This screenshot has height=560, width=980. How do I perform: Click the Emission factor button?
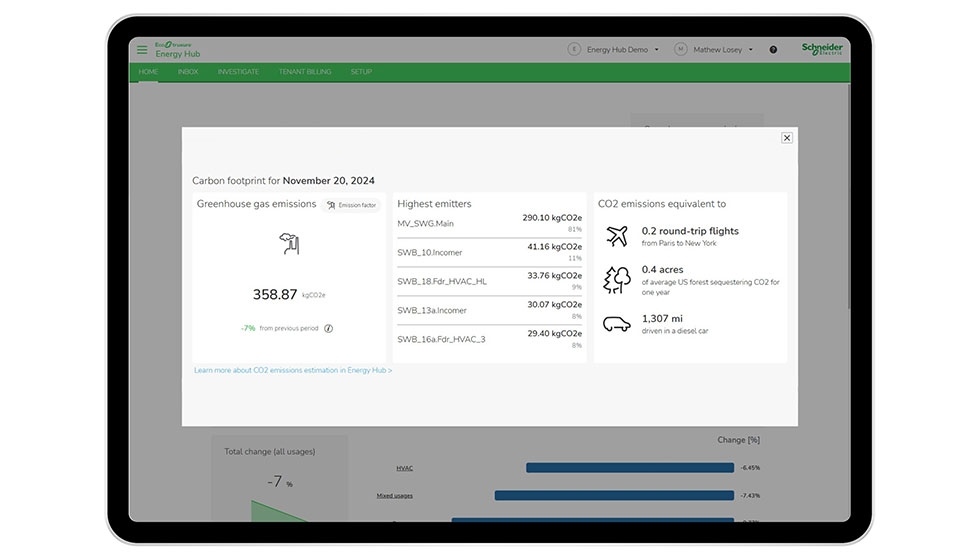[x=352, y=205]
